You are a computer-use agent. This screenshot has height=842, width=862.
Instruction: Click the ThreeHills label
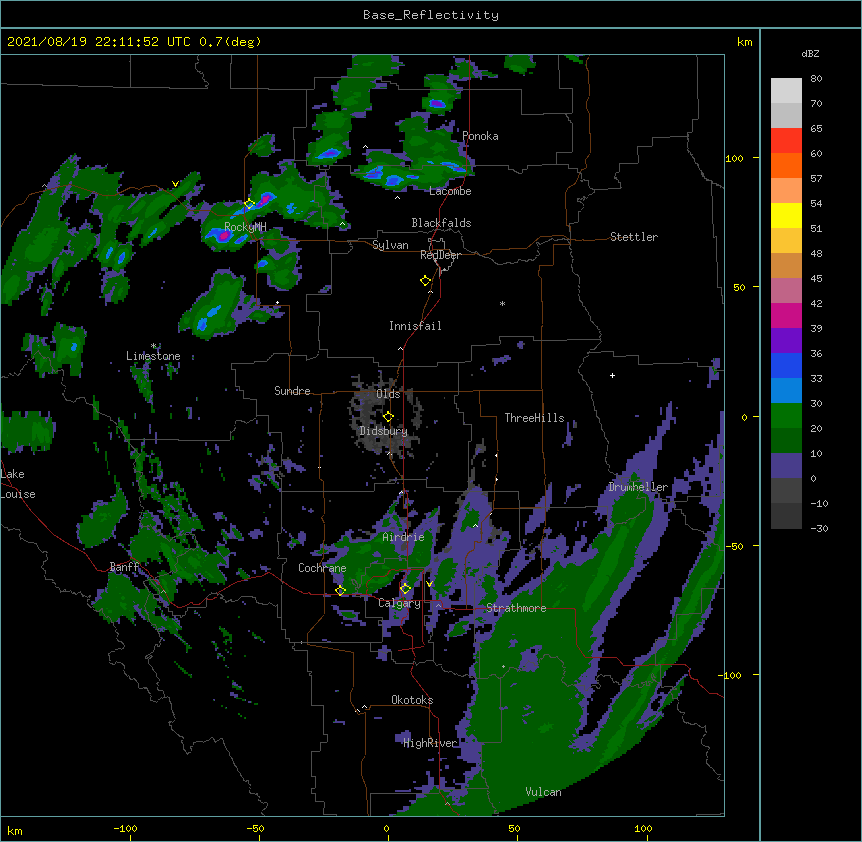(534, 418)
